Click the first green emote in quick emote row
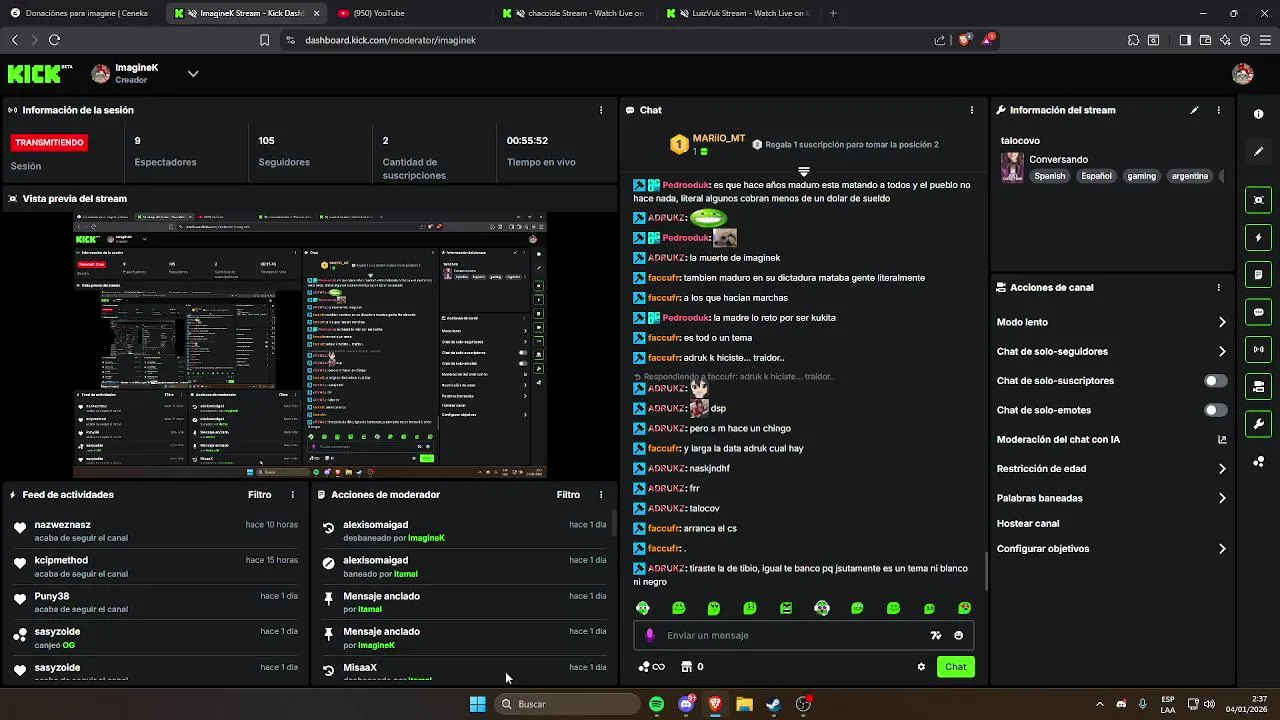This screenshot has width=1280, height=720. [643, 608]
